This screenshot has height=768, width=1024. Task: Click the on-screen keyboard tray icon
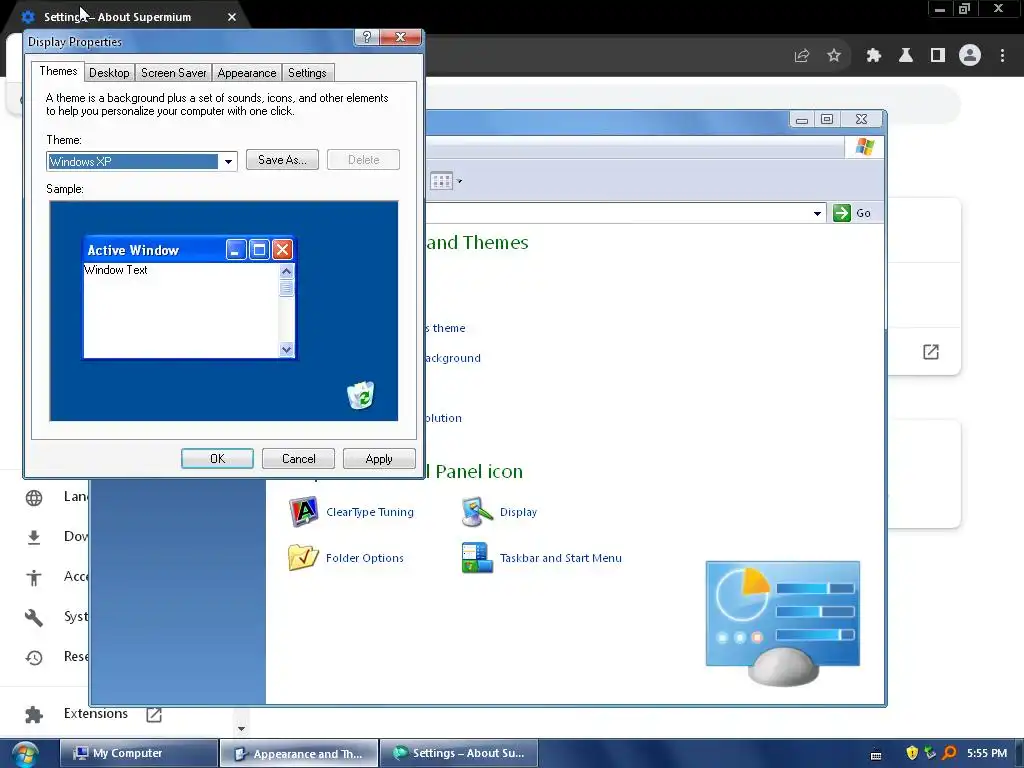coord(876,755)
